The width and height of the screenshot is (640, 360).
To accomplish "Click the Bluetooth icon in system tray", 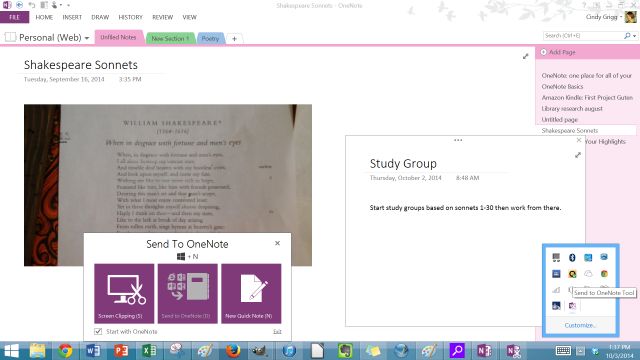I will point(572,257).
